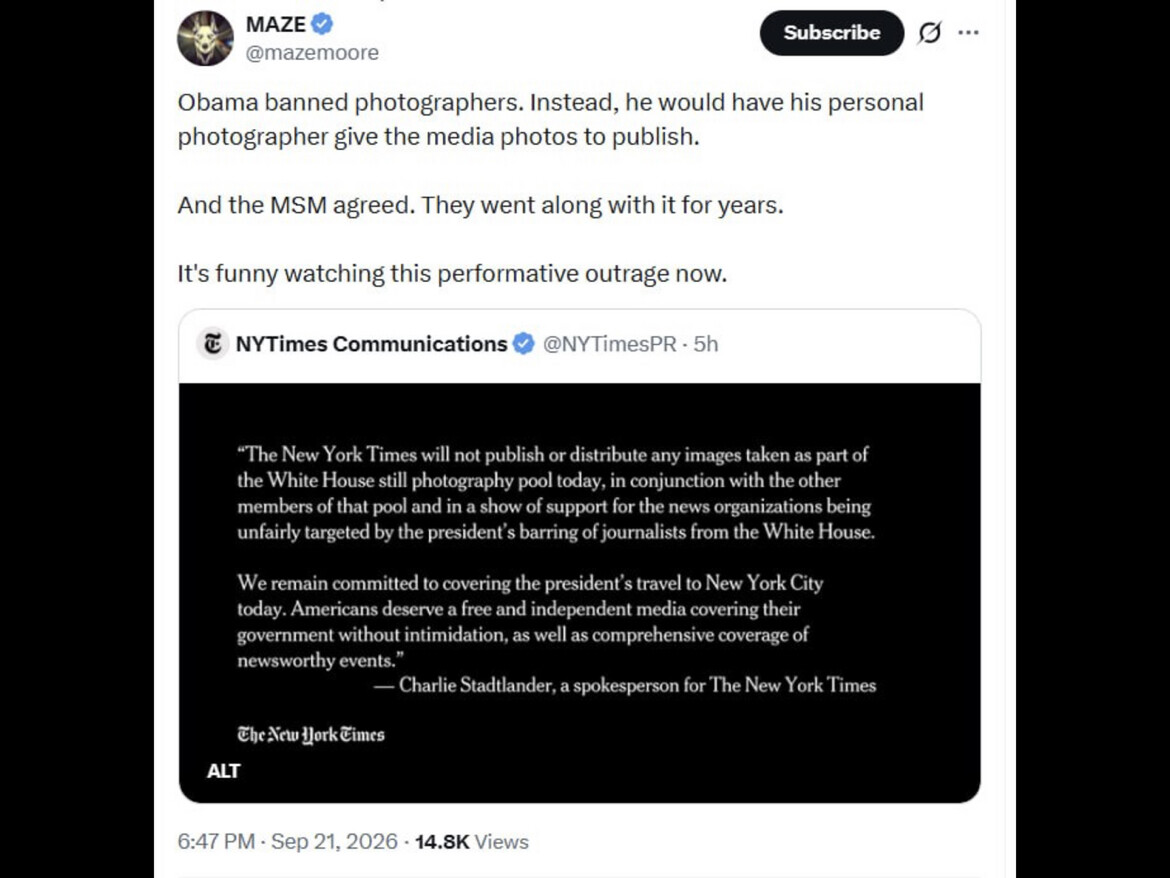Screen dimensions: 1170x878
Task: Open the quoted tweet card header
Action: tap(580, 344)
